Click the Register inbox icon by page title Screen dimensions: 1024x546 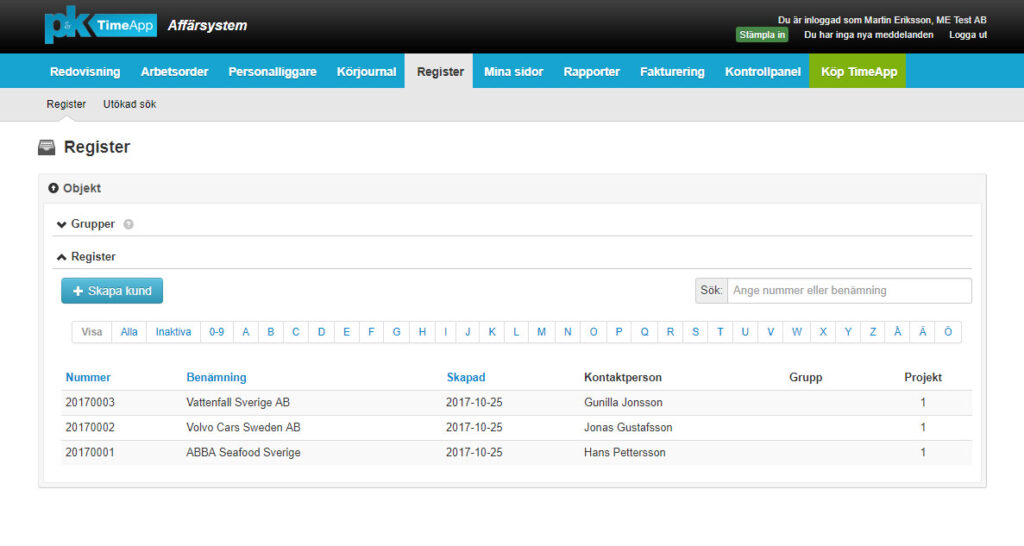(47, 148)
